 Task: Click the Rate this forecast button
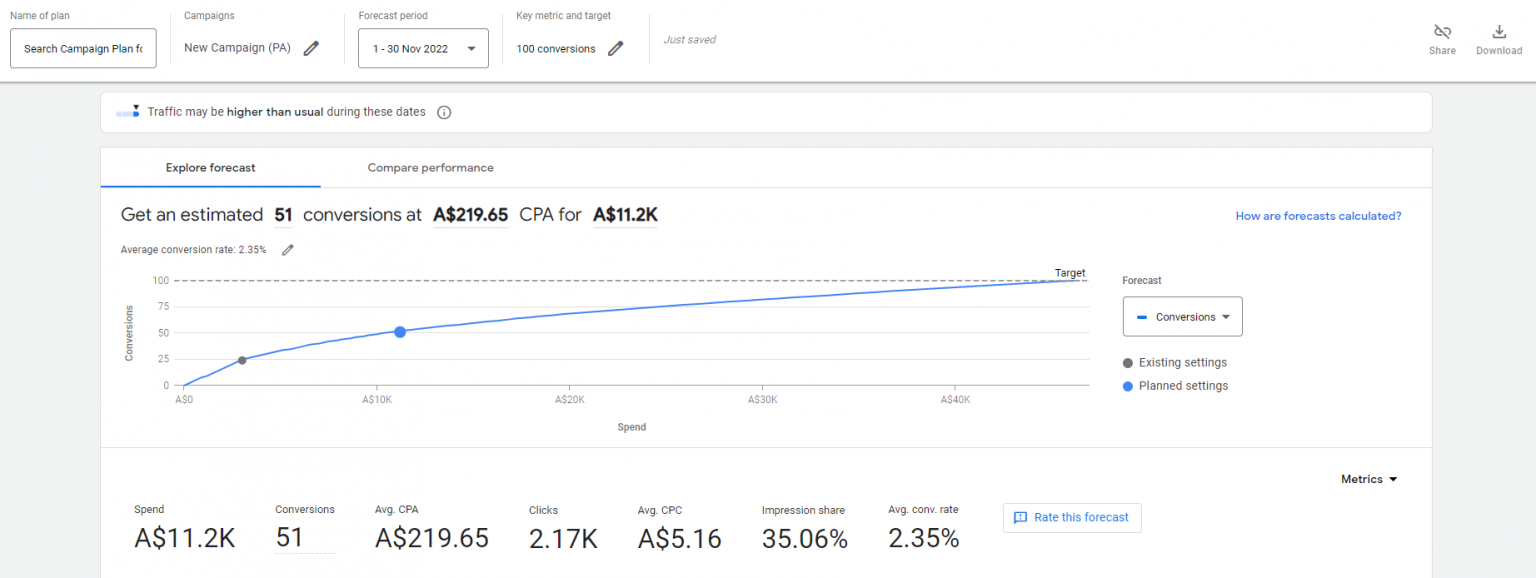(1072, 517)
